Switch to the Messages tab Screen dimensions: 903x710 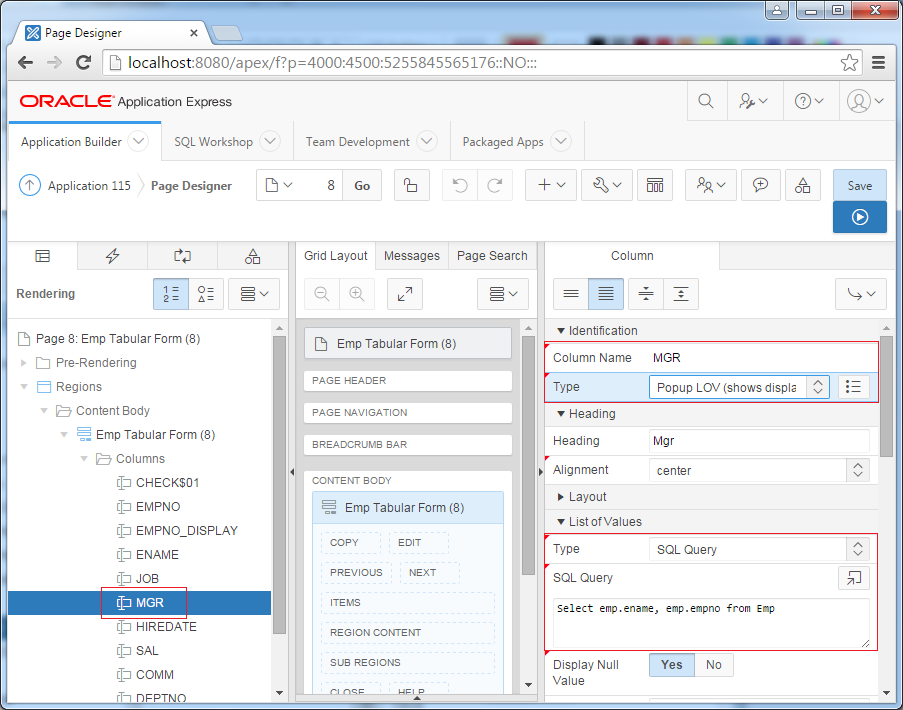[412, 256]
